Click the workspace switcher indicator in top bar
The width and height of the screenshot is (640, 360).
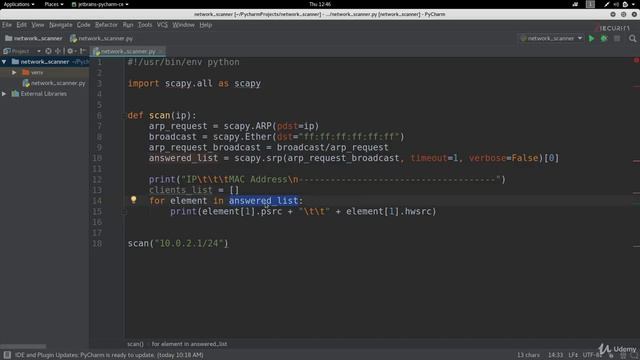pyautogui.click(x=590, y=4)
